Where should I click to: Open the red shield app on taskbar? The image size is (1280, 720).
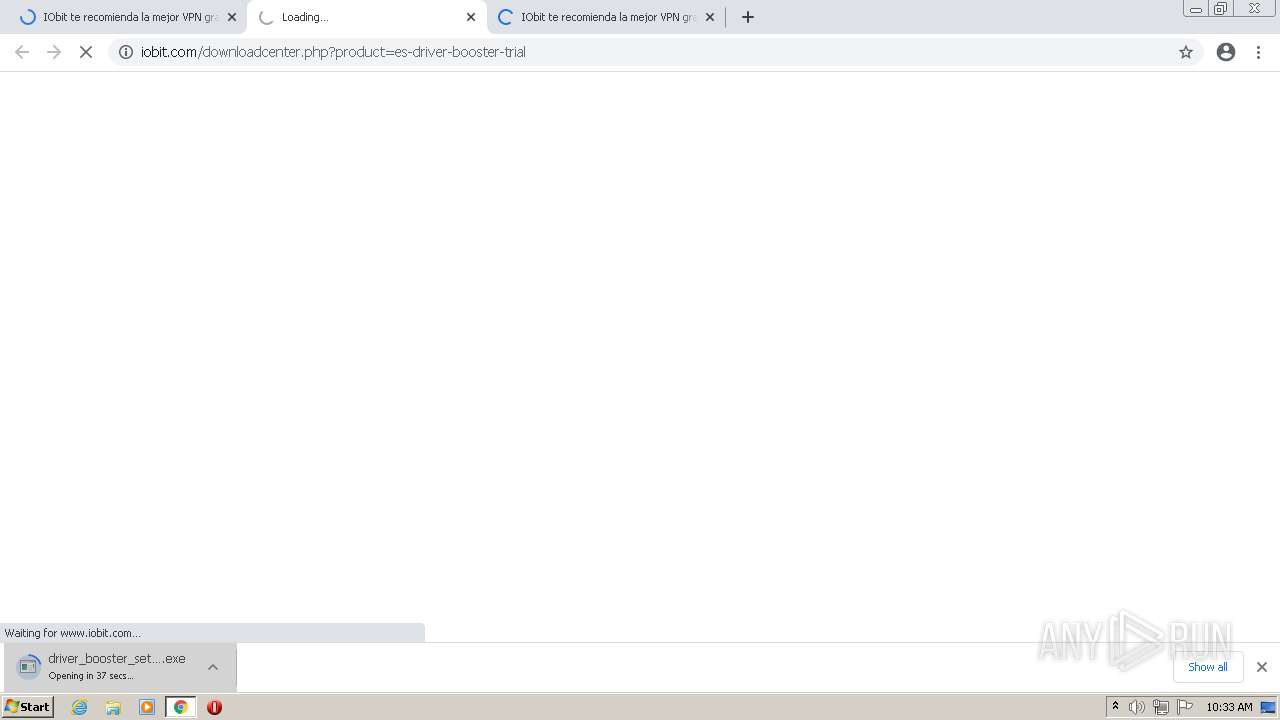click(214, 707)
